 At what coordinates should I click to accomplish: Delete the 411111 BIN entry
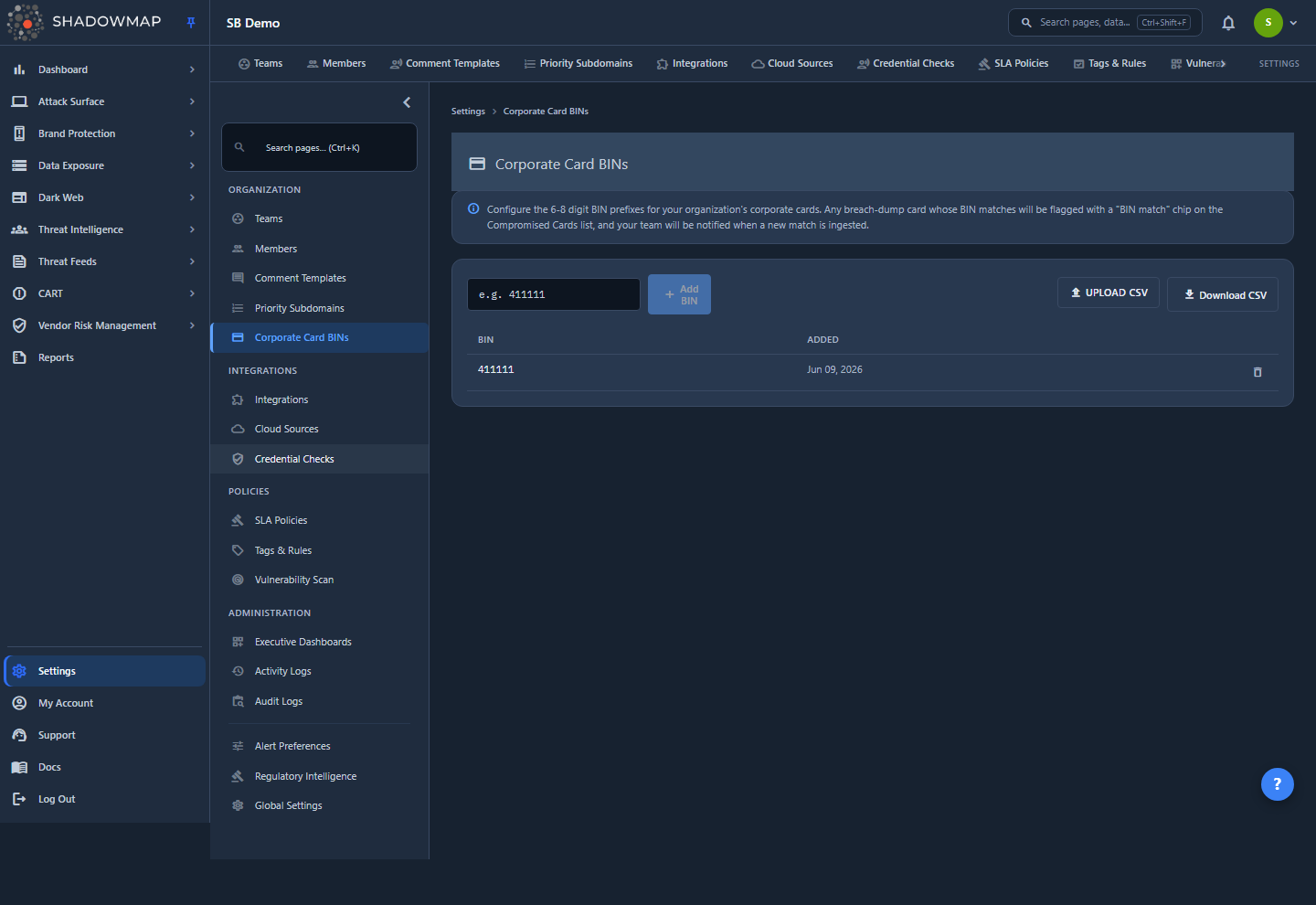tap(1258, 372)
